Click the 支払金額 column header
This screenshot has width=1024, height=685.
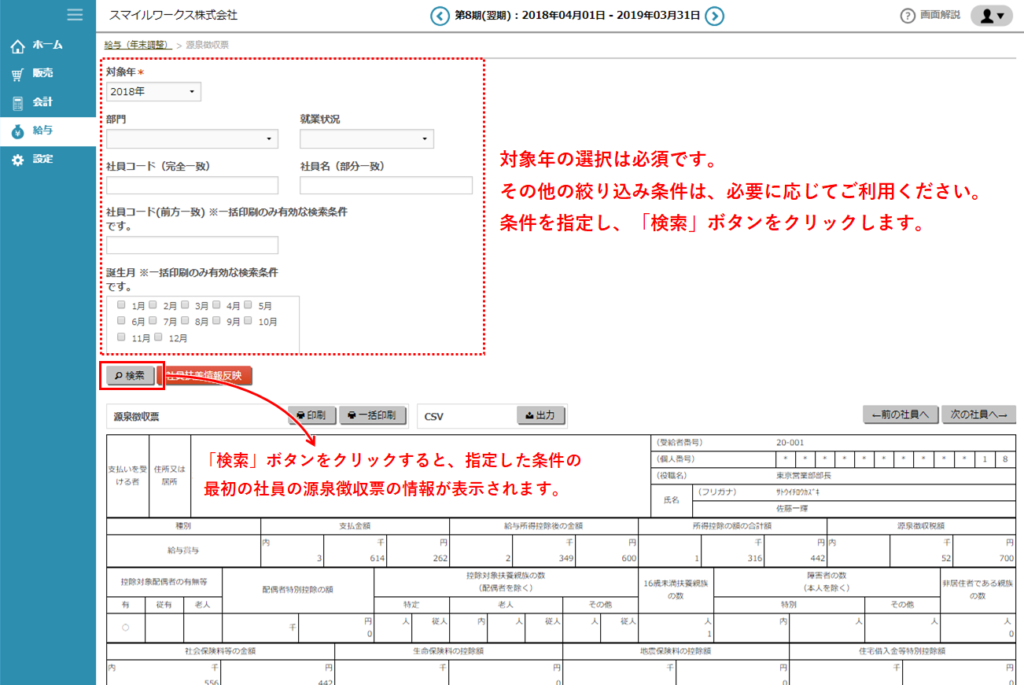point(355,526)
